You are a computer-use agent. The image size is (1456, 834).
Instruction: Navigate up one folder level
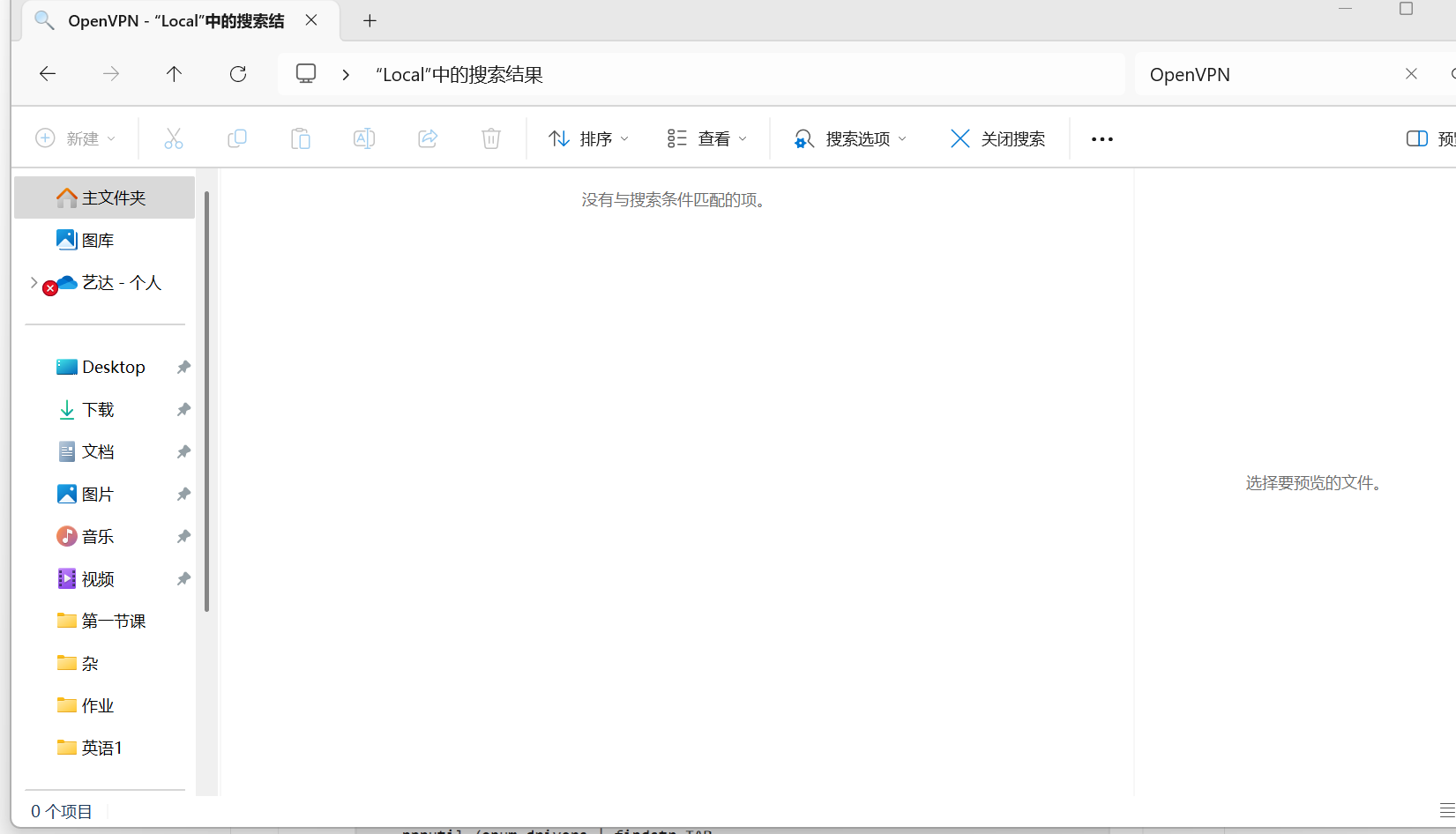click(x=174, y=74)
